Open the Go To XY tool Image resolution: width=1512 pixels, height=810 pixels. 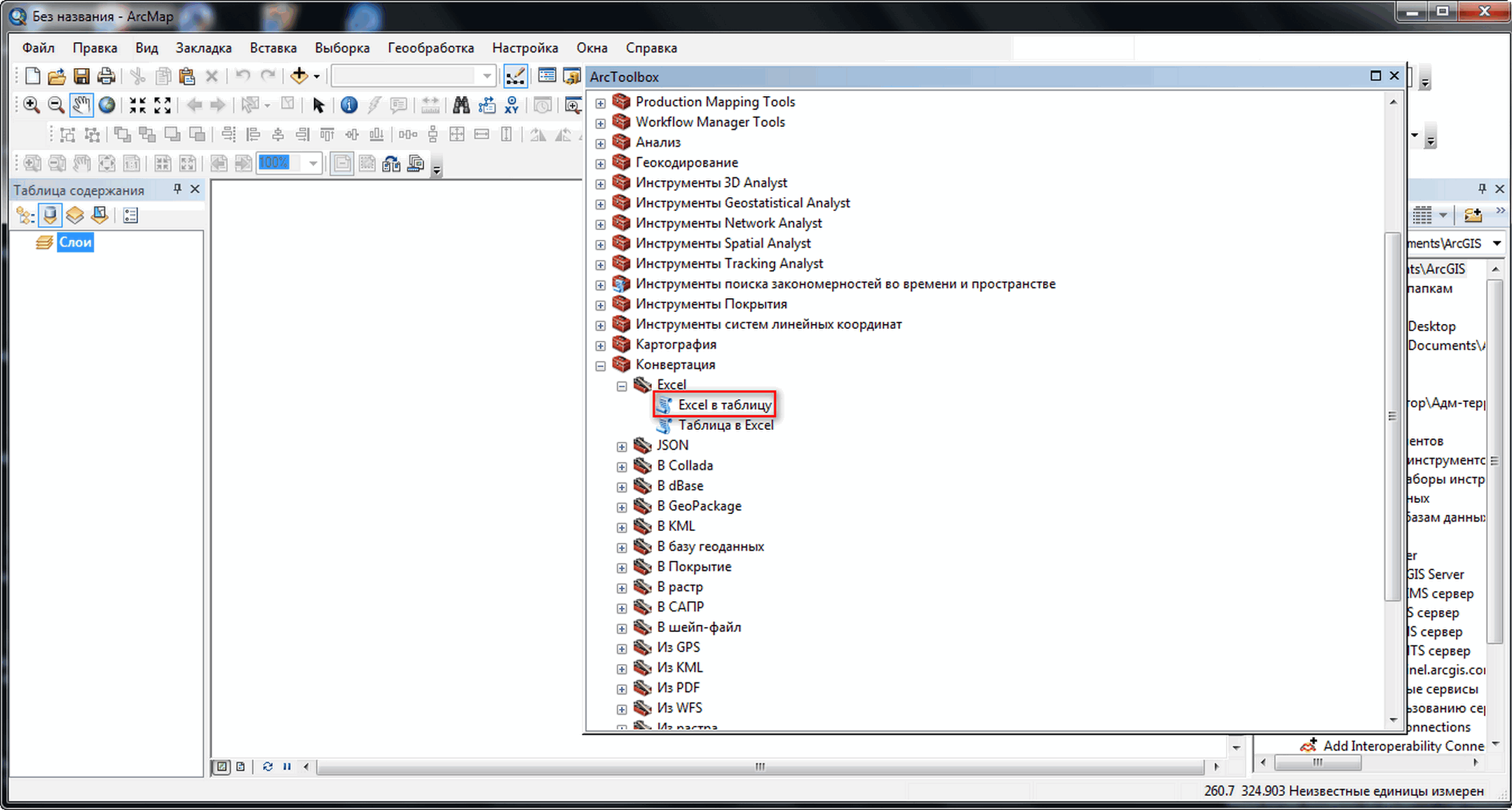coord(512,105)
